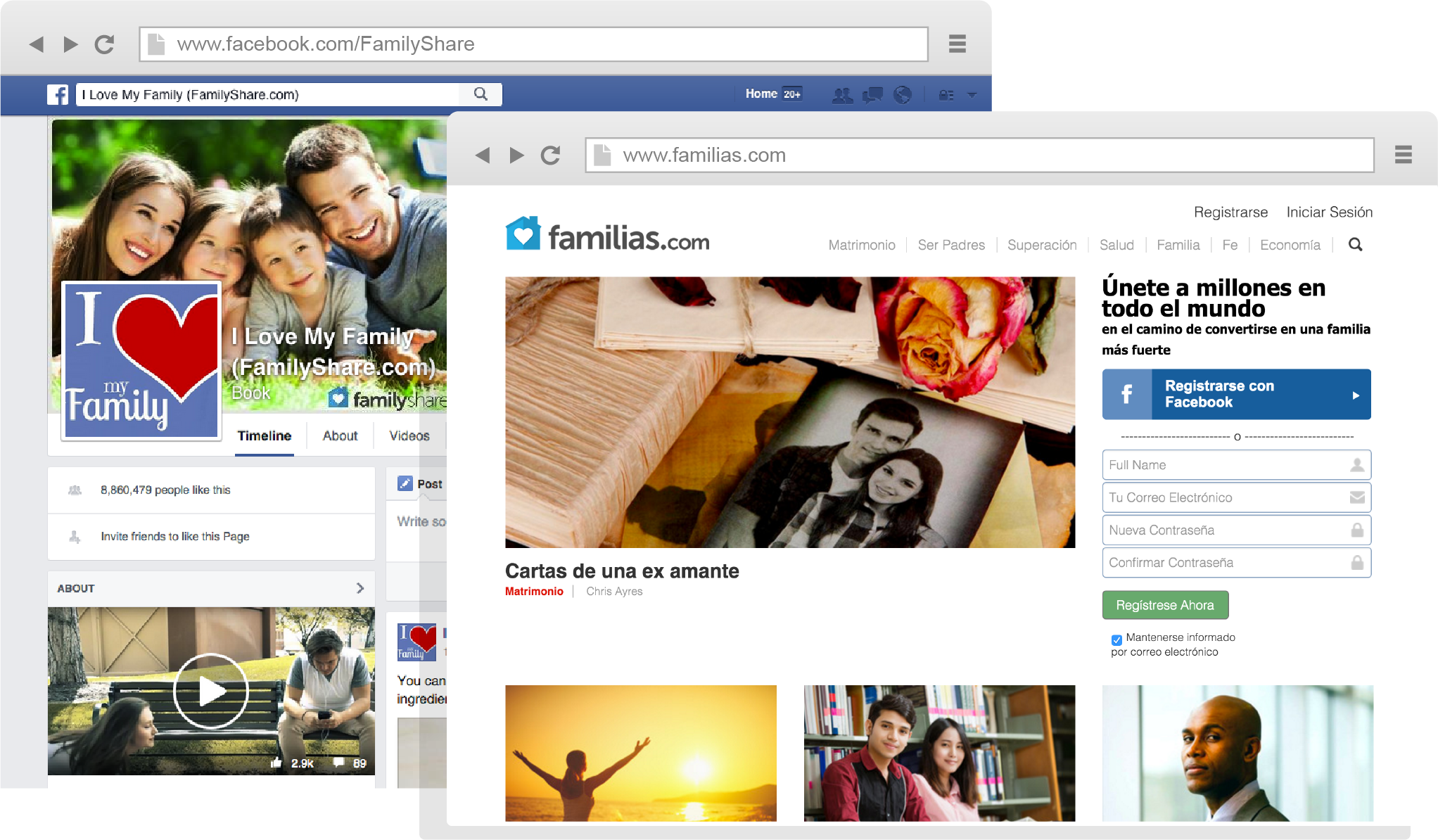Image resolution: width=1438 pixels, height=840 pixels.
Task: Open the Fe navigation menu item
Action: pyautogui.click(x=1230, y=245)
